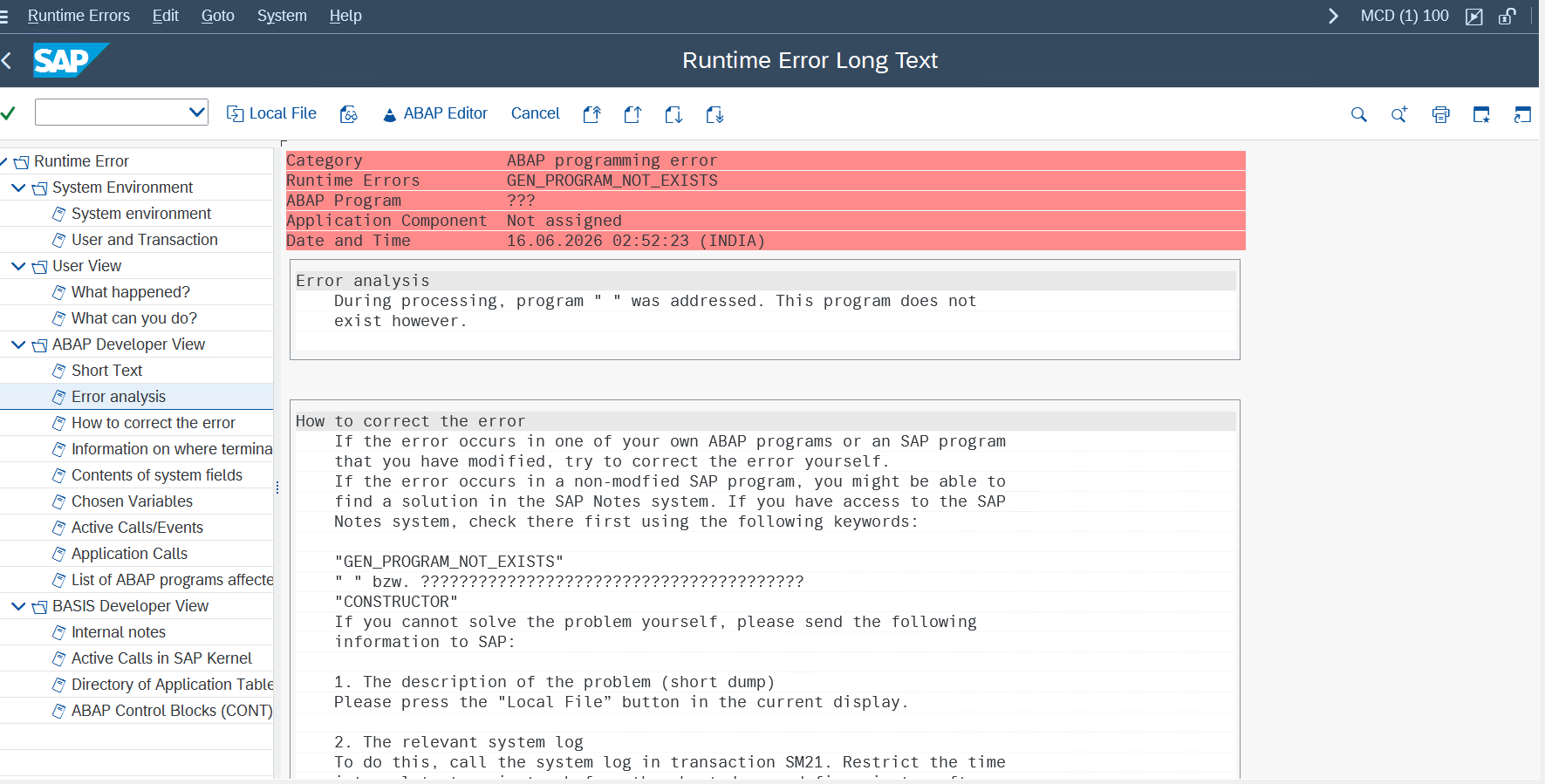Select How to correct the error item
This screenshot has height=784, width=1545.
click(153, 423)
